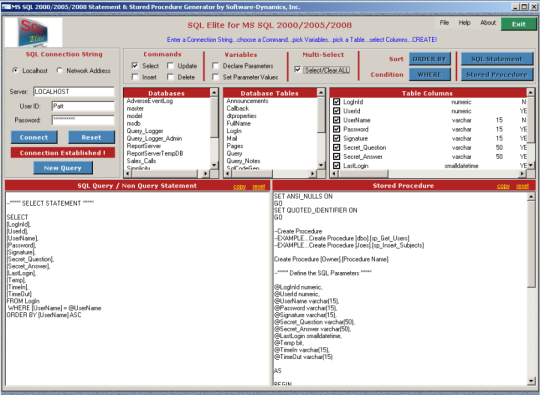Enable the Update command checkbox
Image resolution: width=540 pixels, height=395 pixels.
pyautogui.click(x=170, y=65)
